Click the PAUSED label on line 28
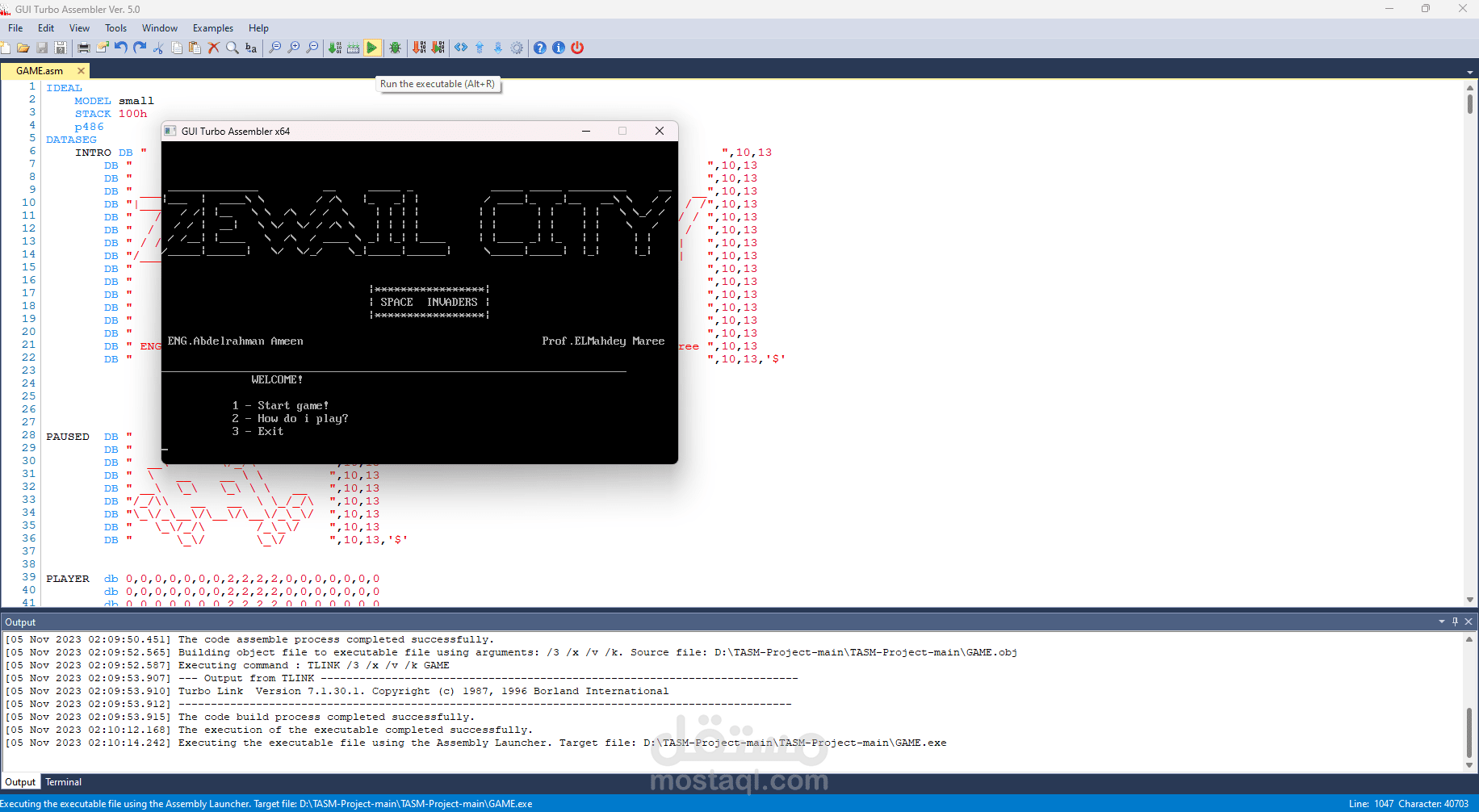The width and height of the screenshot is (1479, 812). [x=68, y=437]
